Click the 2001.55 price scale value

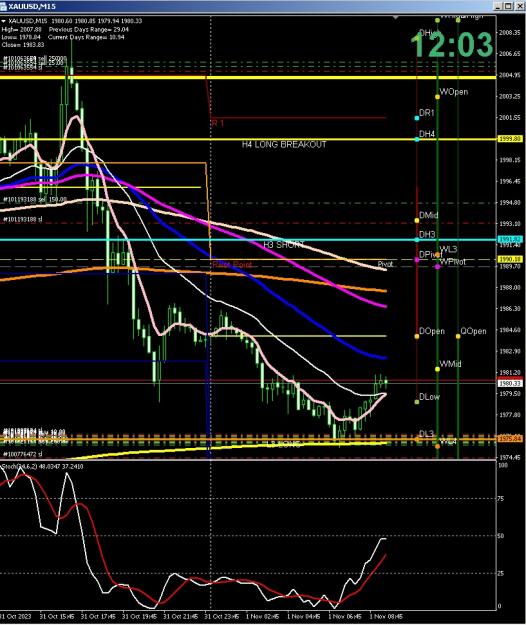(x=510, y=118)
